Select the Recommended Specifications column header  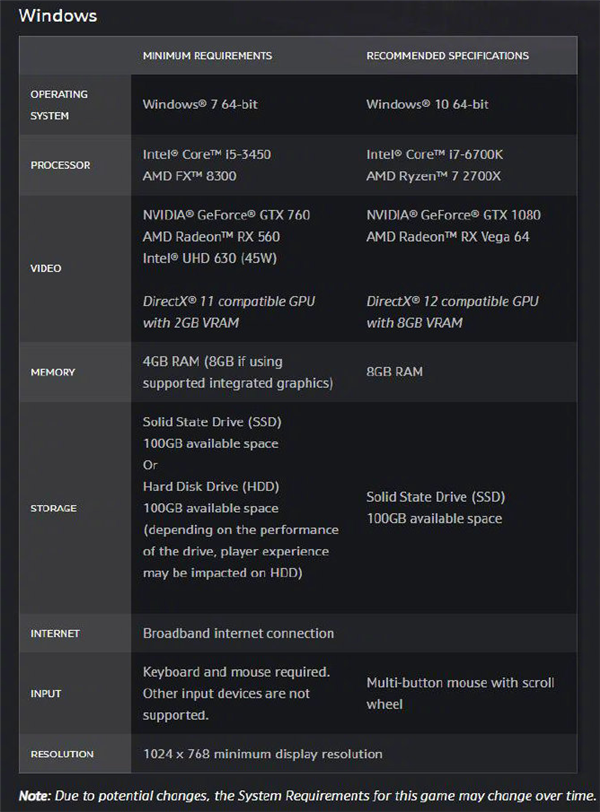(x=447, y=56)
